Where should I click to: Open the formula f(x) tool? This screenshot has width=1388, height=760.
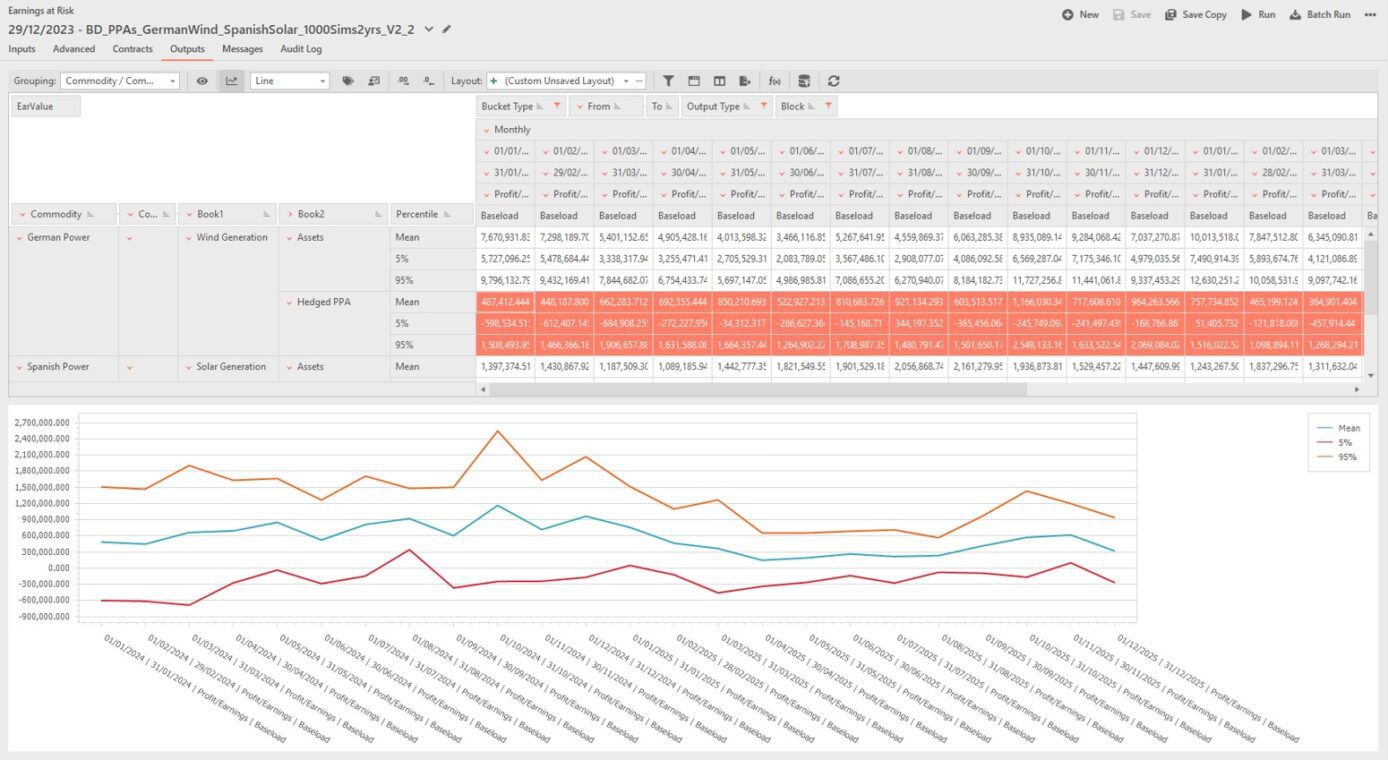(774, 81)
